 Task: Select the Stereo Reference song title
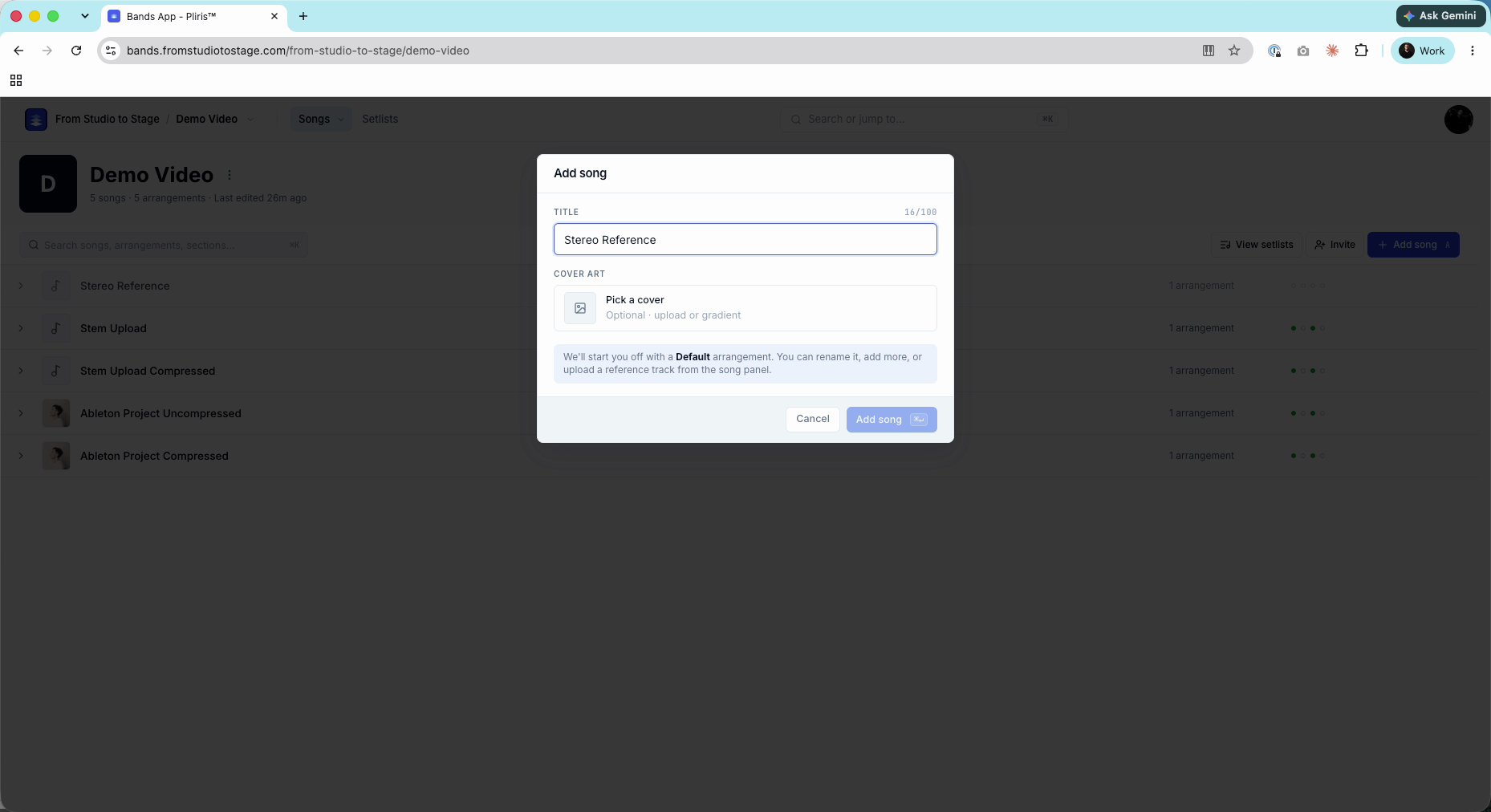coord(125,286)
